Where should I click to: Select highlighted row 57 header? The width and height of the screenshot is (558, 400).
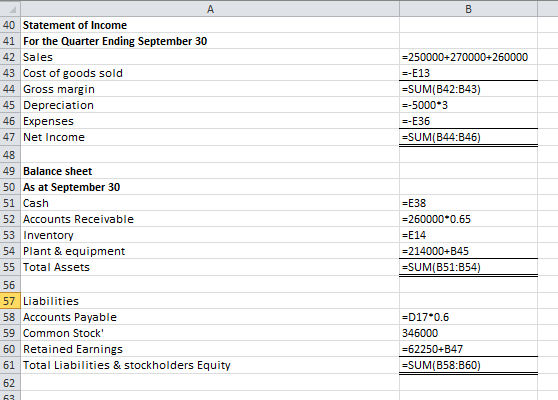click(x=10, y=301)
